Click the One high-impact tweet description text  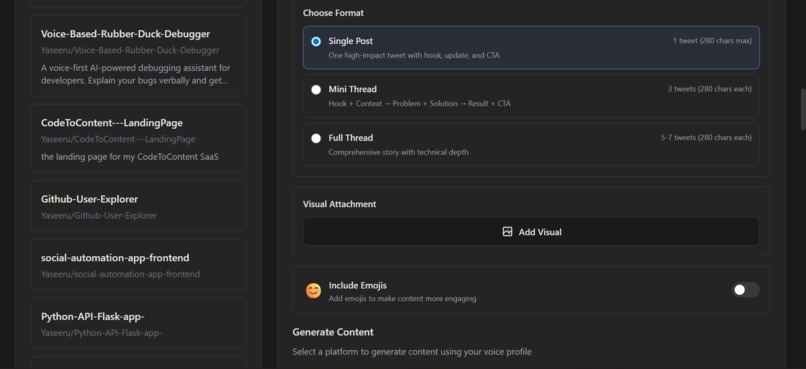(414, 55)
